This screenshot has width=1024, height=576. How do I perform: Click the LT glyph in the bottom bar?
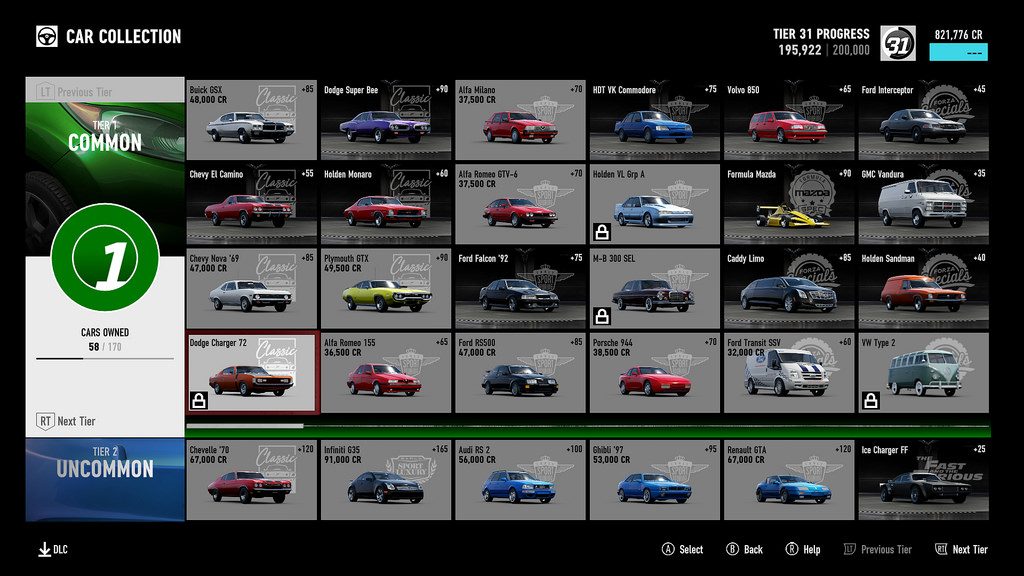[850, 549]
